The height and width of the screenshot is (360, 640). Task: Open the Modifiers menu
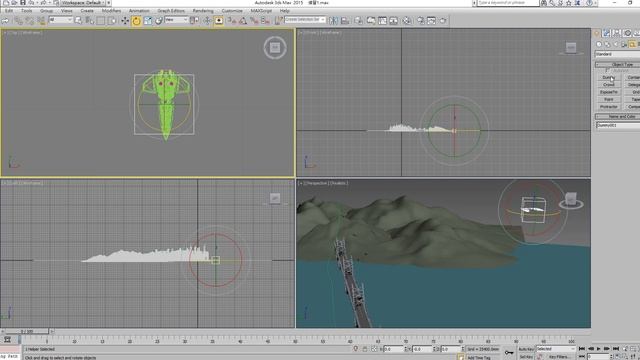(111, 11)
